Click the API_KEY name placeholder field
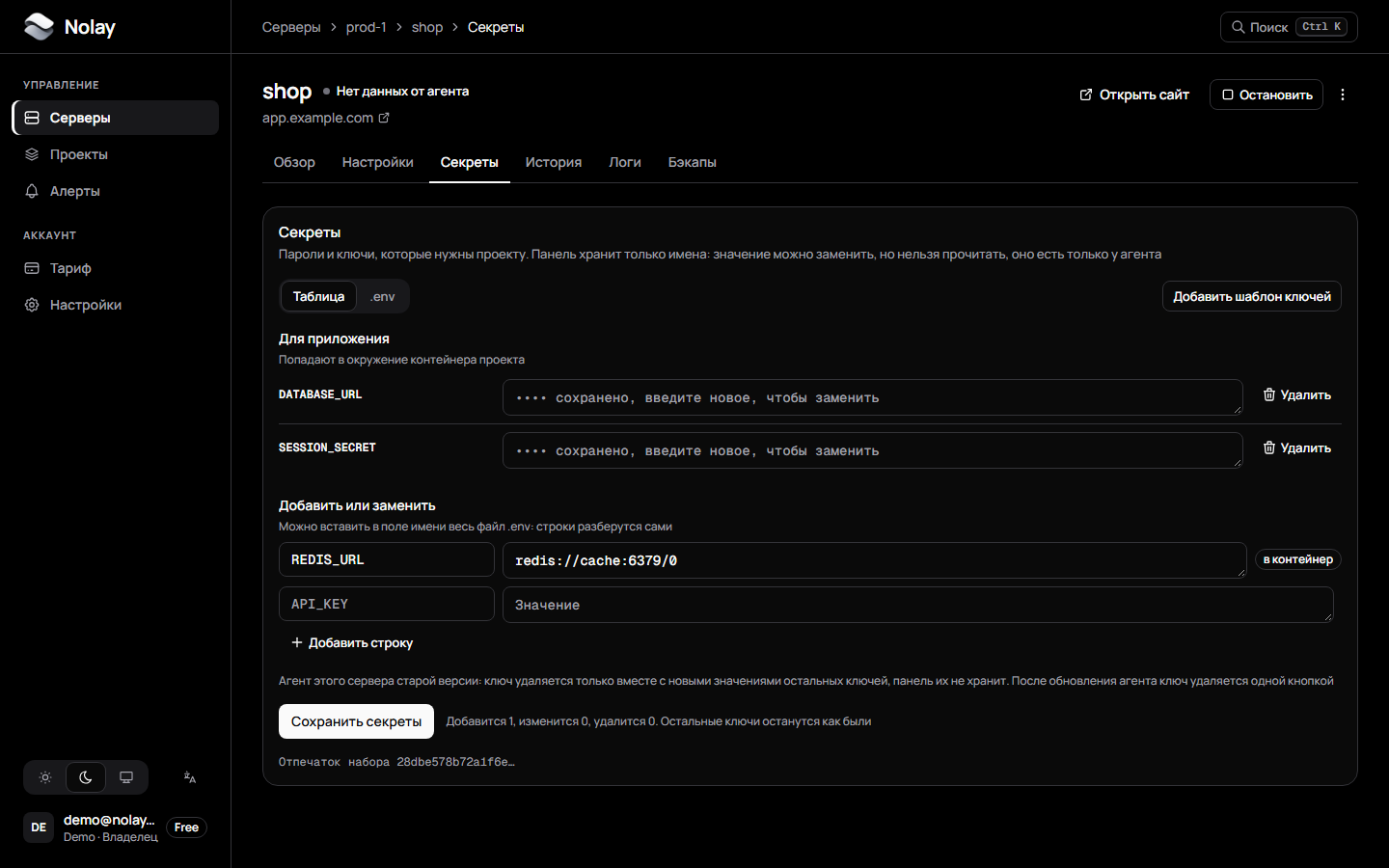Viewport: 1389px width, 868px height. point(387,604)
